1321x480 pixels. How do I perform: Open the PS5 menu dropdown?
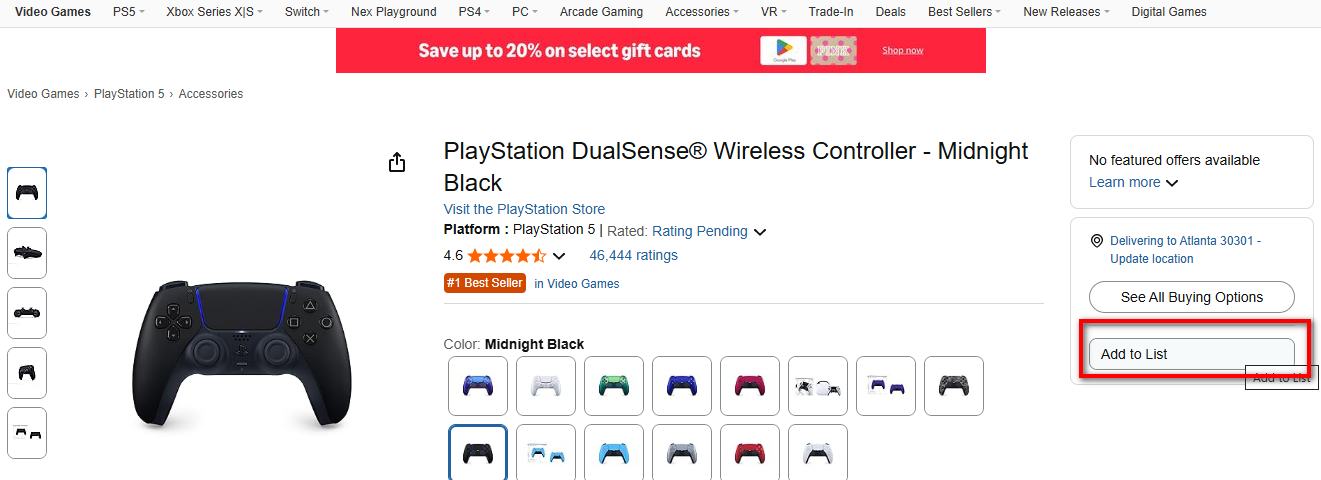(128, 12)
